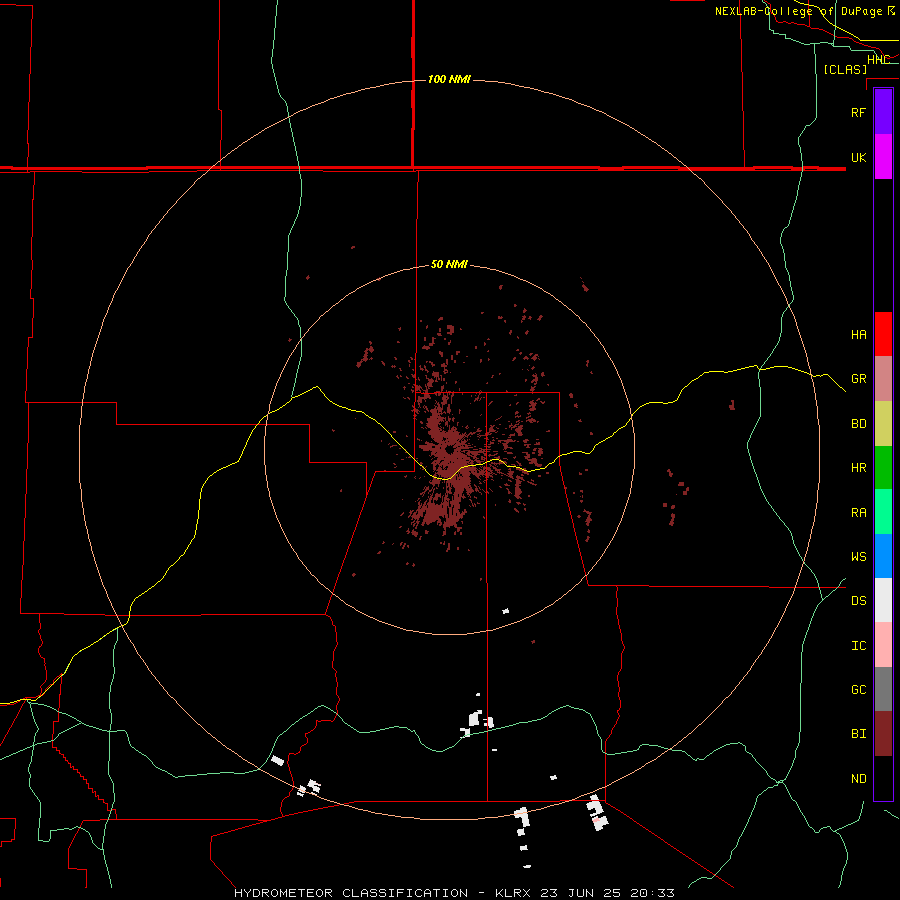Click the 50 NMI range ring label
The image size is (900, 900).
pyautogui.click(x=449, y=264)
